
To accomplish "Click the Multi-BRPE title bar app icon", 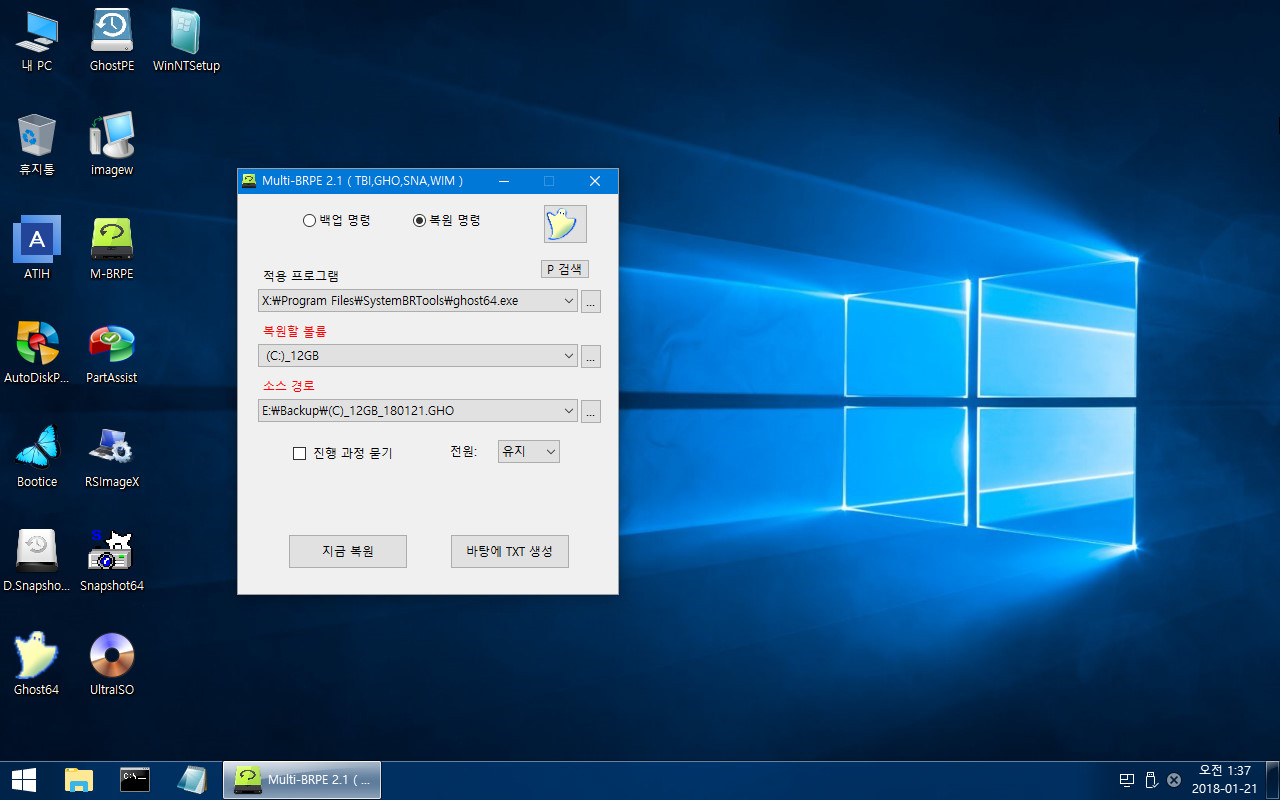I will click(x=249, y=181).
